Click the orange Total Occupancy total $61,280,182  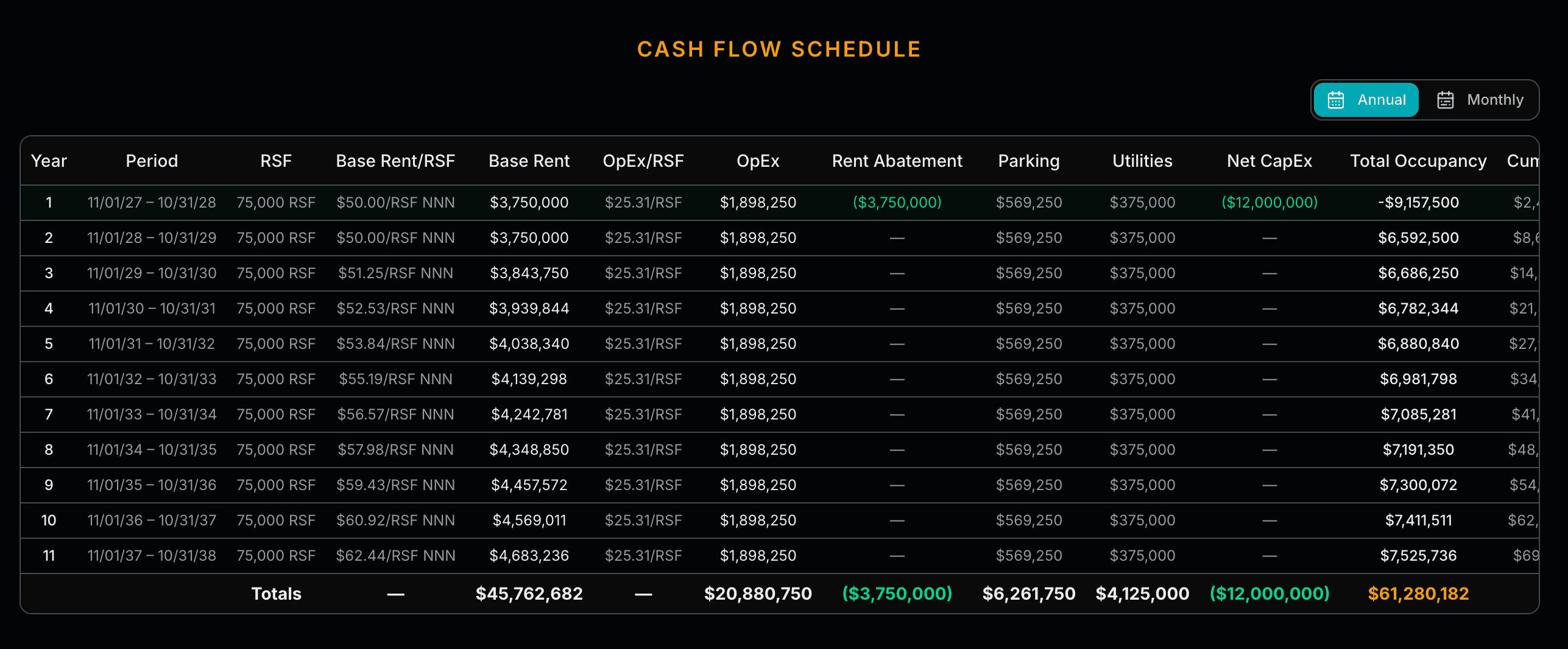(x=1419, y=594)
